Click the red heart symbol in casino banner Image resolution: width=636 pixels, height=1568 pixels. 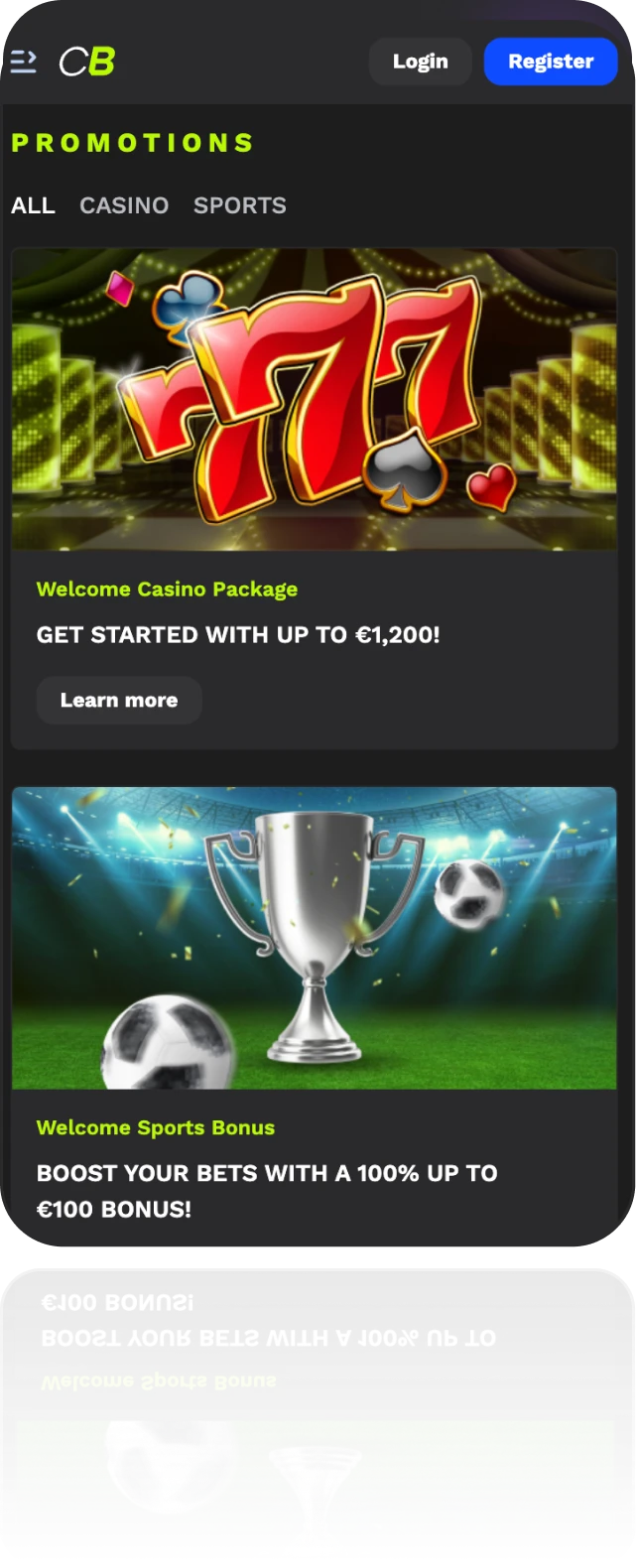coord(491,484)
